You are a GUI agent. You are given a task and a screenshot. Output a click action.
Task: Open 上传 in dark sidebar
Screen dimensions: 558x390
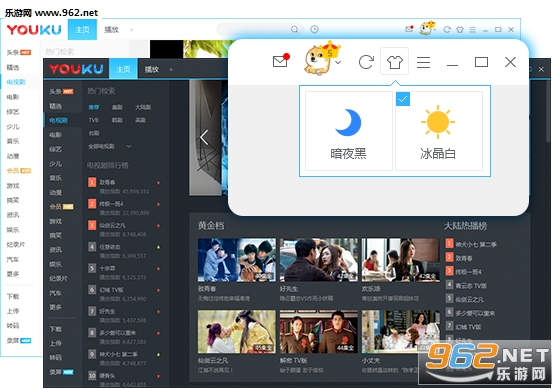click(56, 343)
